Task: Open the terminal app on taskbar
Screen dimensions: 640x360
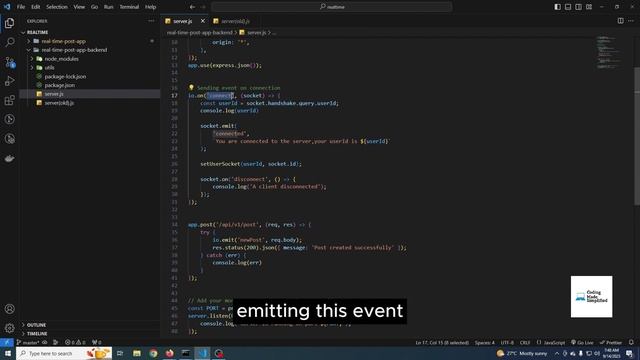Action: (x=186, y=353)
